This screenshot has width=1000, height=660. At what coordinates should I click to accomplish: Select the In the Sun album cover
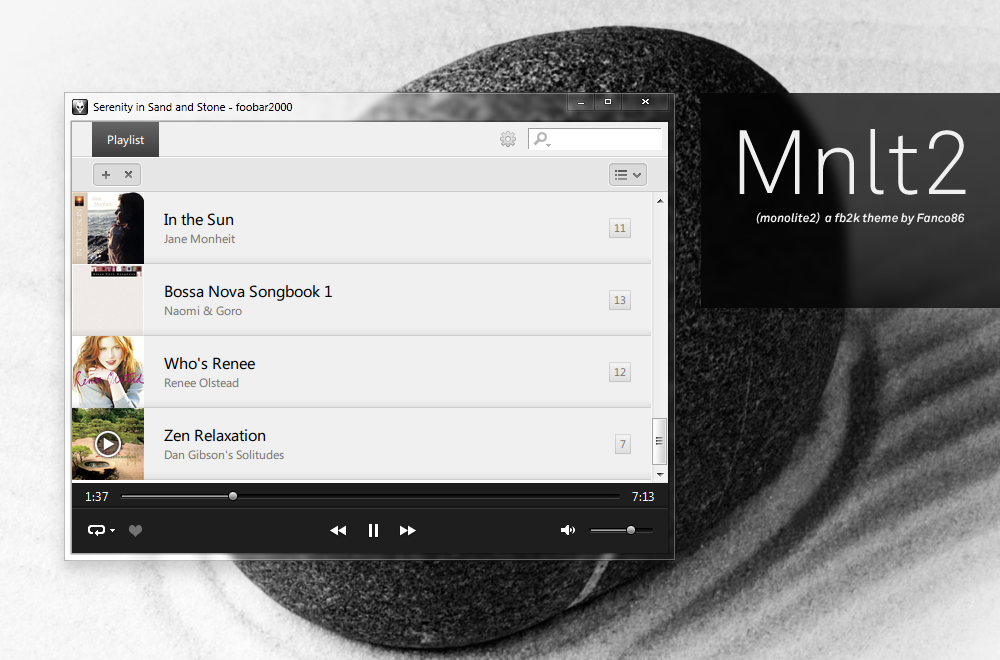click(108, 228)
